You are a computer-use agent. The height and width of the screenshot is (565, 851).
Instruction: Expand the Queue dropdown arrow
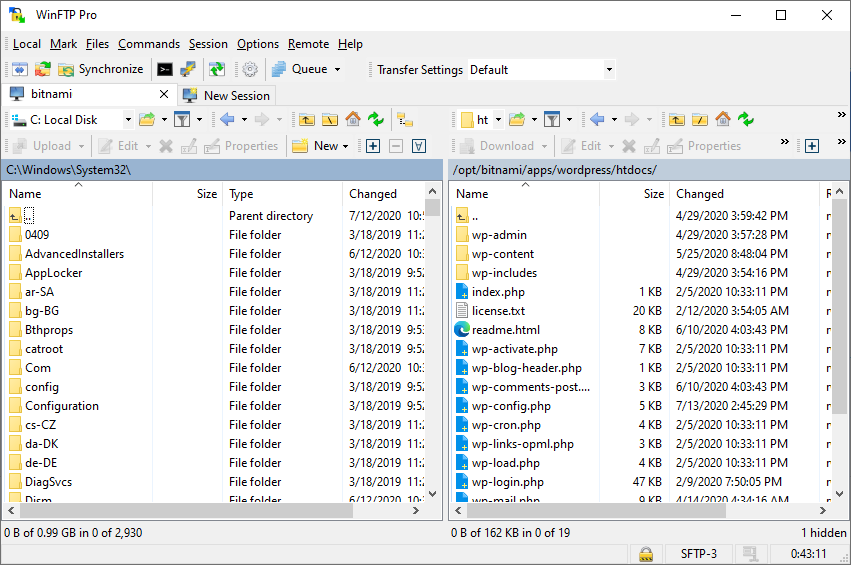[x=337, y=69]
